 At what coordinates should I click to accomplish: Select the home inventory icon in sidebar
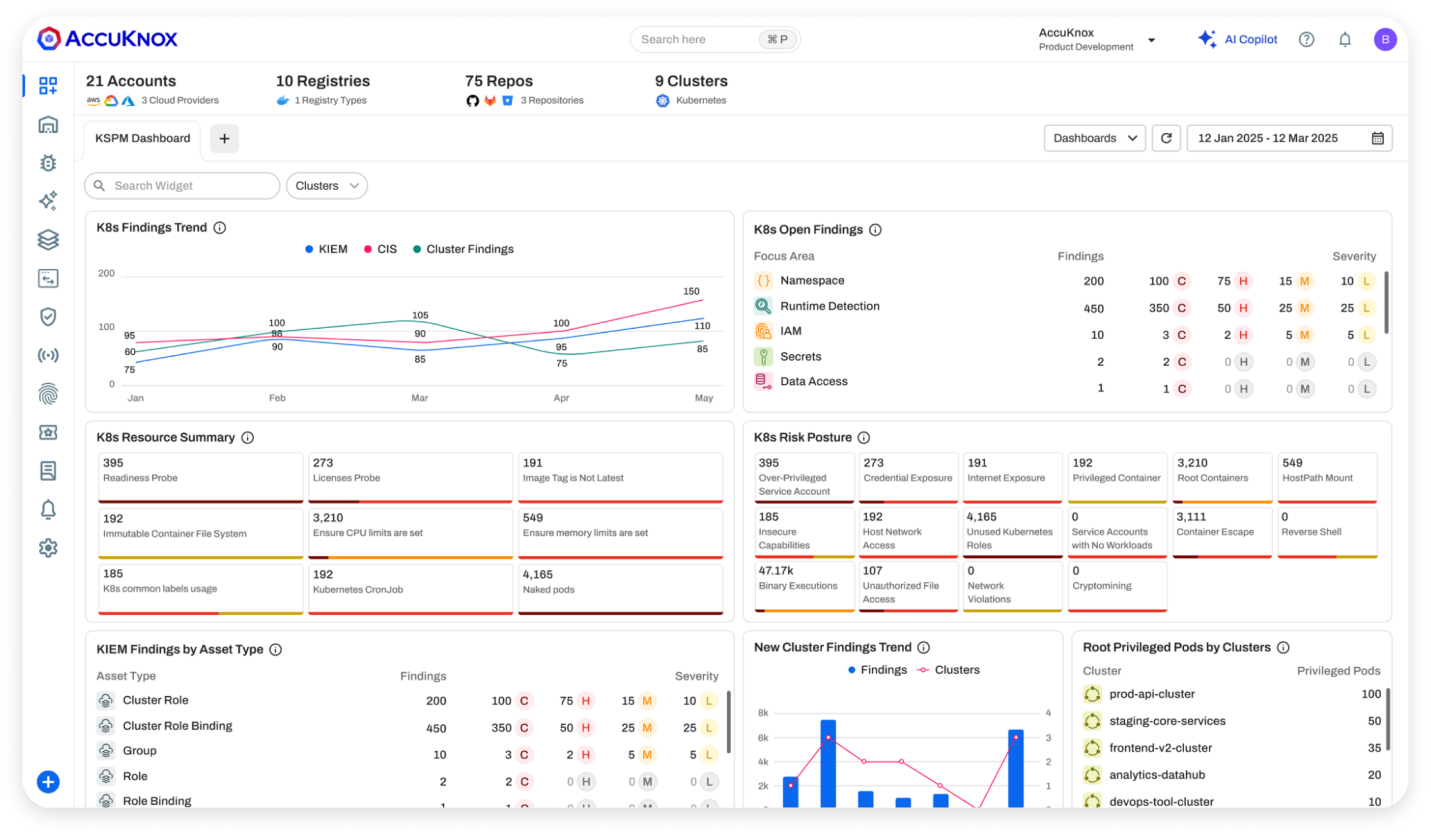(47, 124)
